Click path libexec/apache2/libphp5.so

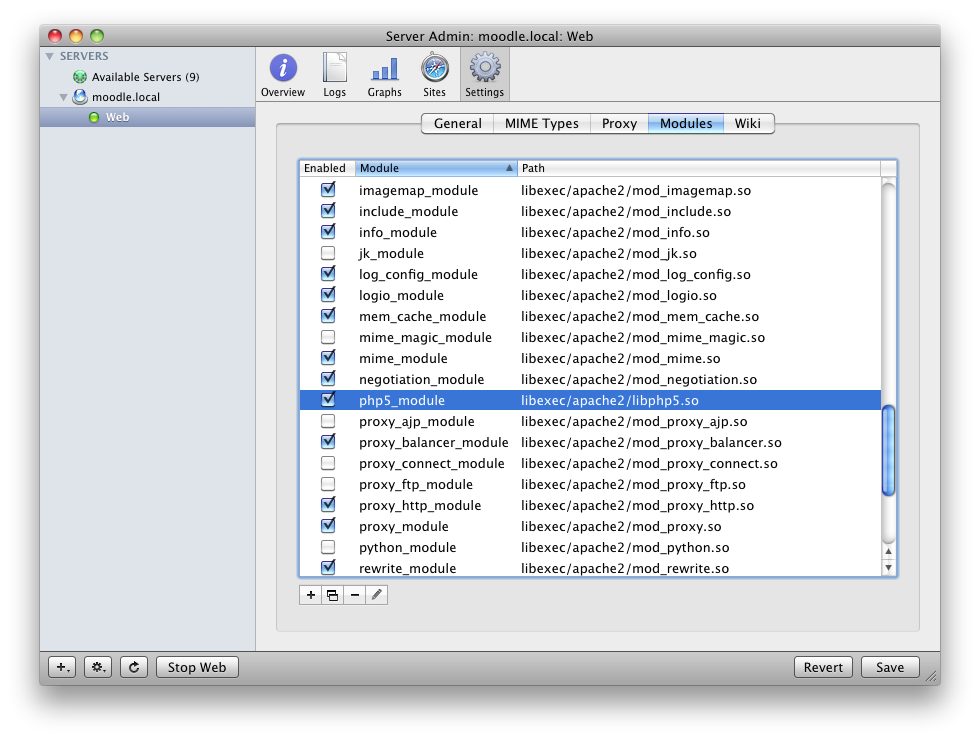[610, 400]
